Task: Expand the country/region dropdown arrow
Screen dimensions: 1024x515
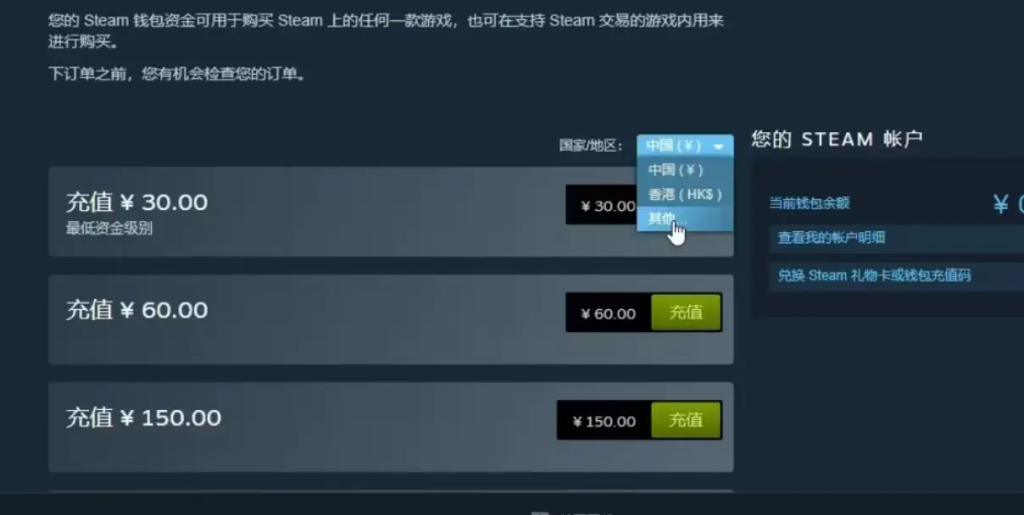Action: coord(719,146)
